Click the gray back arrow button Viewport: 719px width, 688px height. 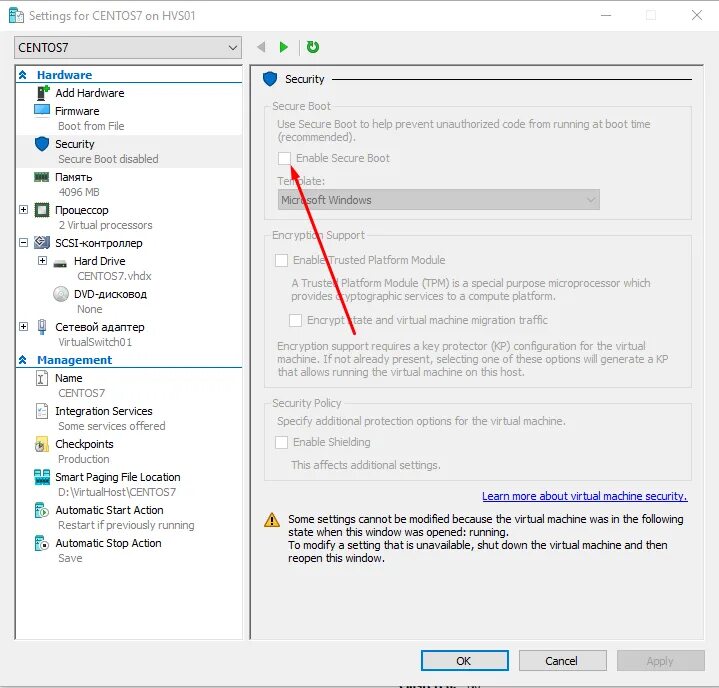[x=261, y=47]
